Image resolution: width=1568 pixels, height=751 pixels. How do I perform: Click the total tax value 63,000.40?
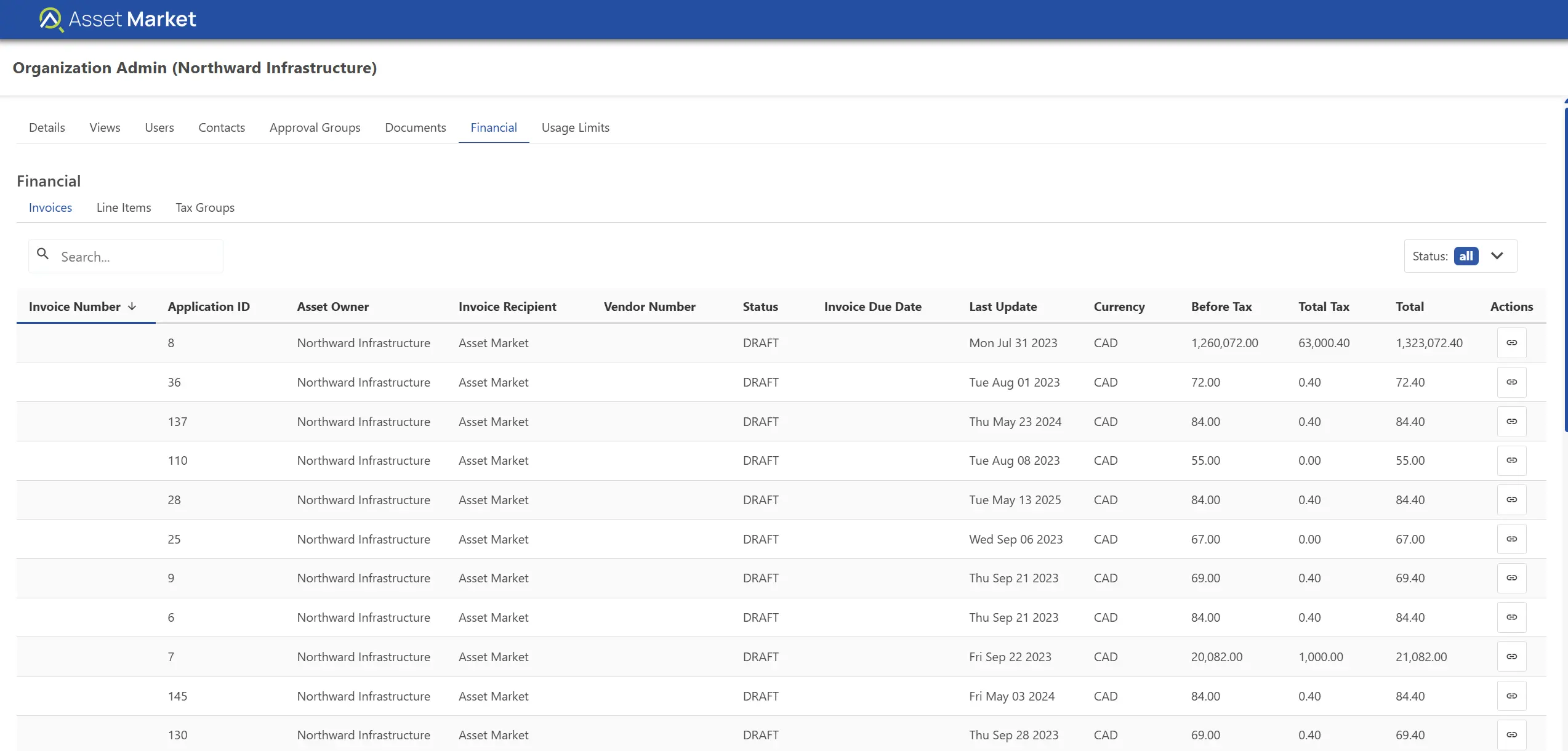[x=1324, y=343]
